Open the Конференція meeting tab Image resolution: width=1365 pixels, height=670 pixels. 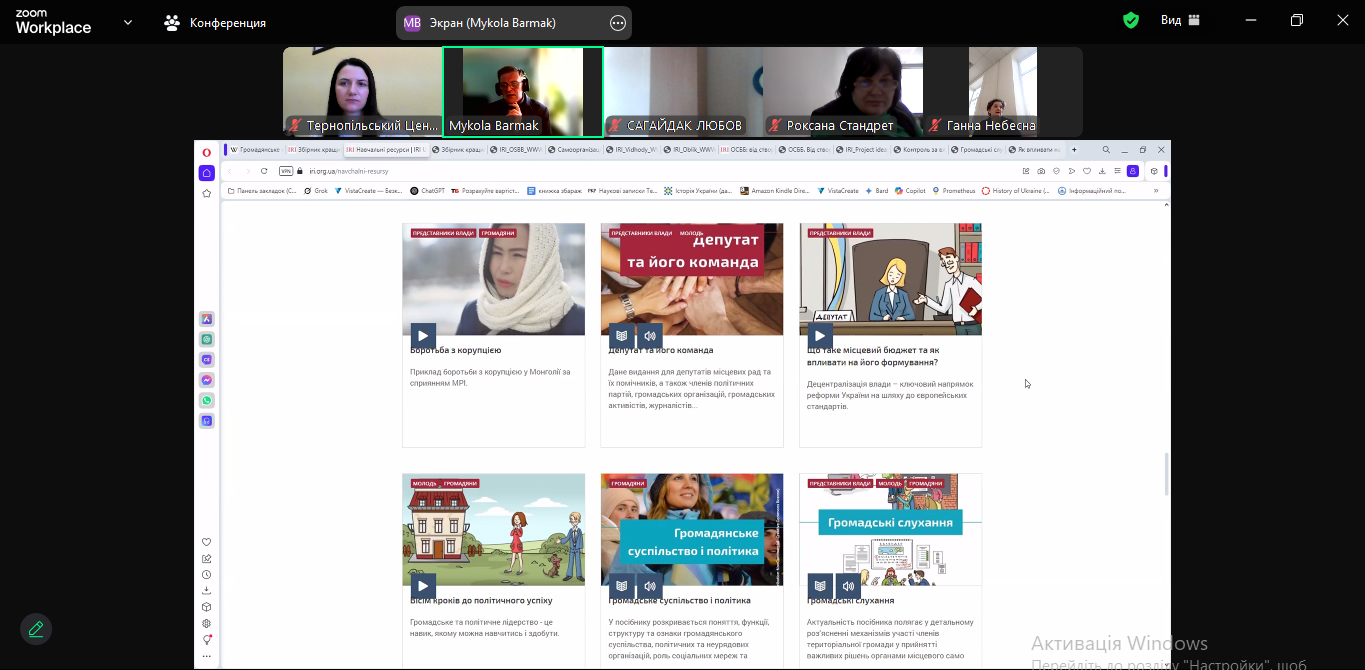[x=215, y=22]
